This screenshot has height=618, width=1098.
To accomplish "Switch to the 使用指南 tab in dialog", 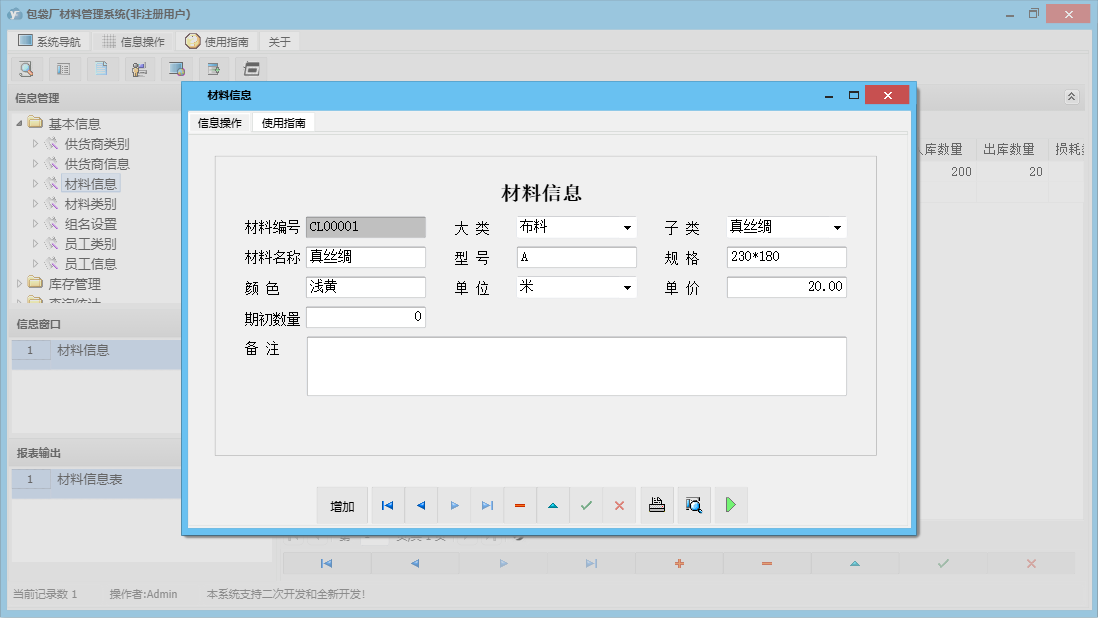I will [283, 123].
